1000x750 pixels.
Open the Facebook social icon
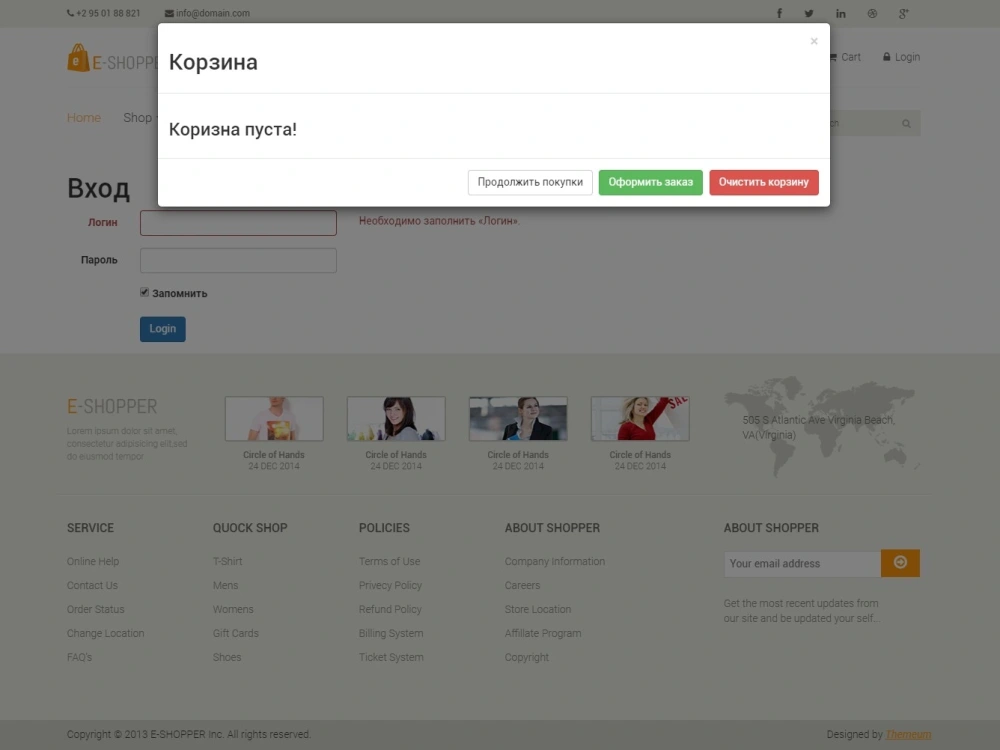tap(779, 13)
